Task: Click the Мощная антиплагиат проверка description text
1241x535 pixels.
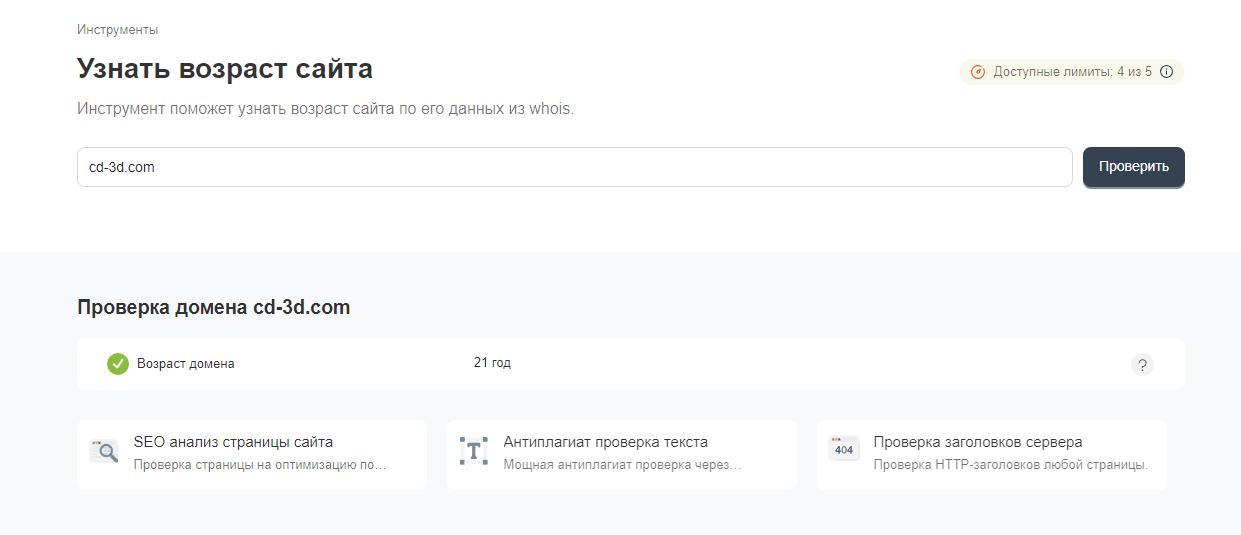Action: (622, 465)
